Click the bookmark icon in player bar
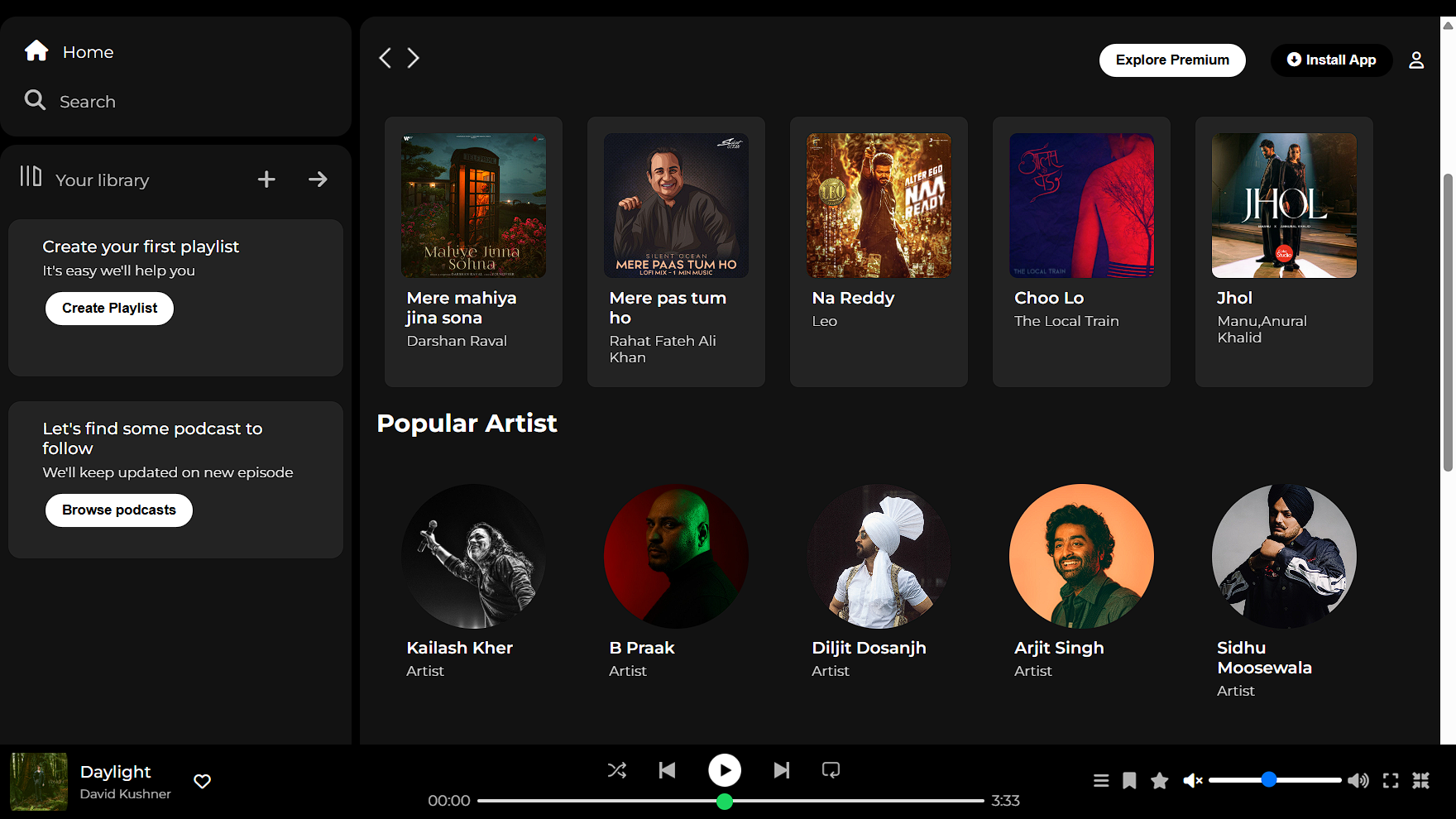Viewport: 1456px width, 819px height. click(1129, 781)
